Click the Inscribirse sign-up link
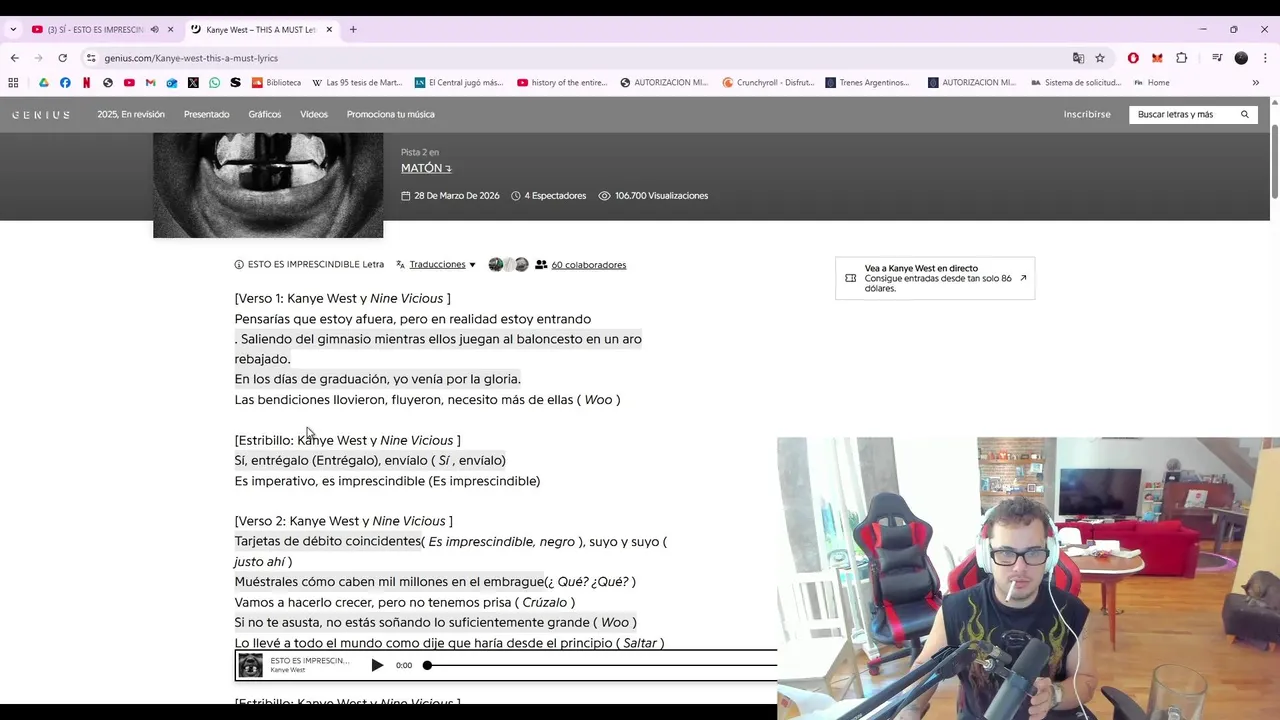This screenshot has width=1280, height=720. [x=1087, y=114]
